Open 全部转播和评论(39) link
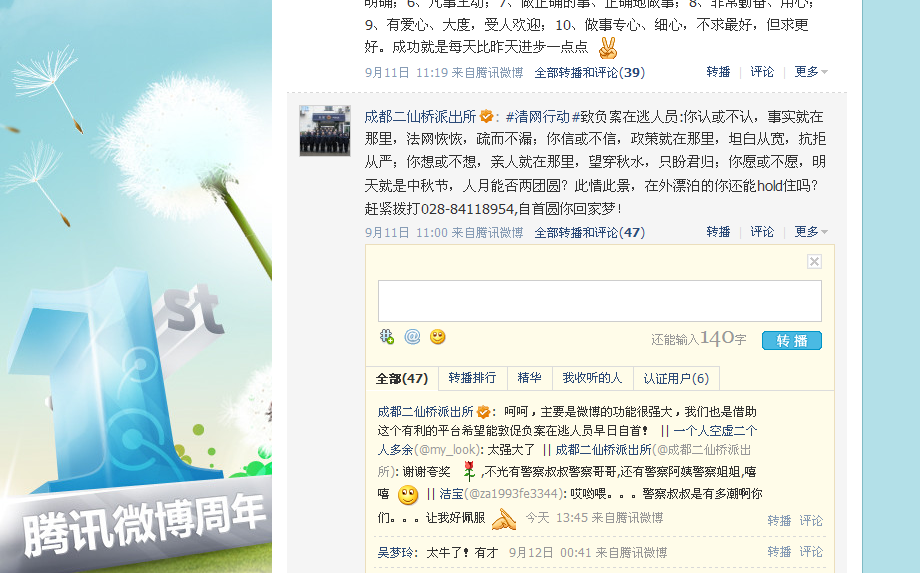920x573 pixels. tap(590, 73)
